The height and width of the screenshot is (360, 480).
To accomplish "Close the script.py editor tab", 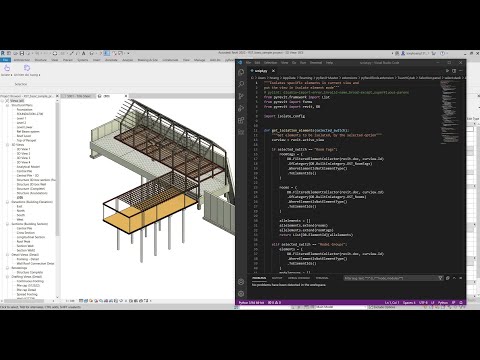I will (273, 71).
